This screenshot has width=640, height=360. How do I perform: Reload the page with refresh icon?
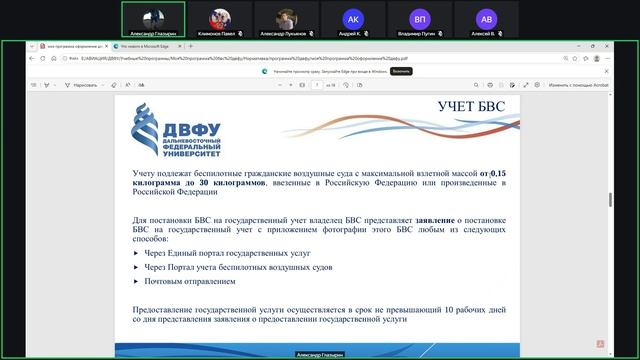43,59
